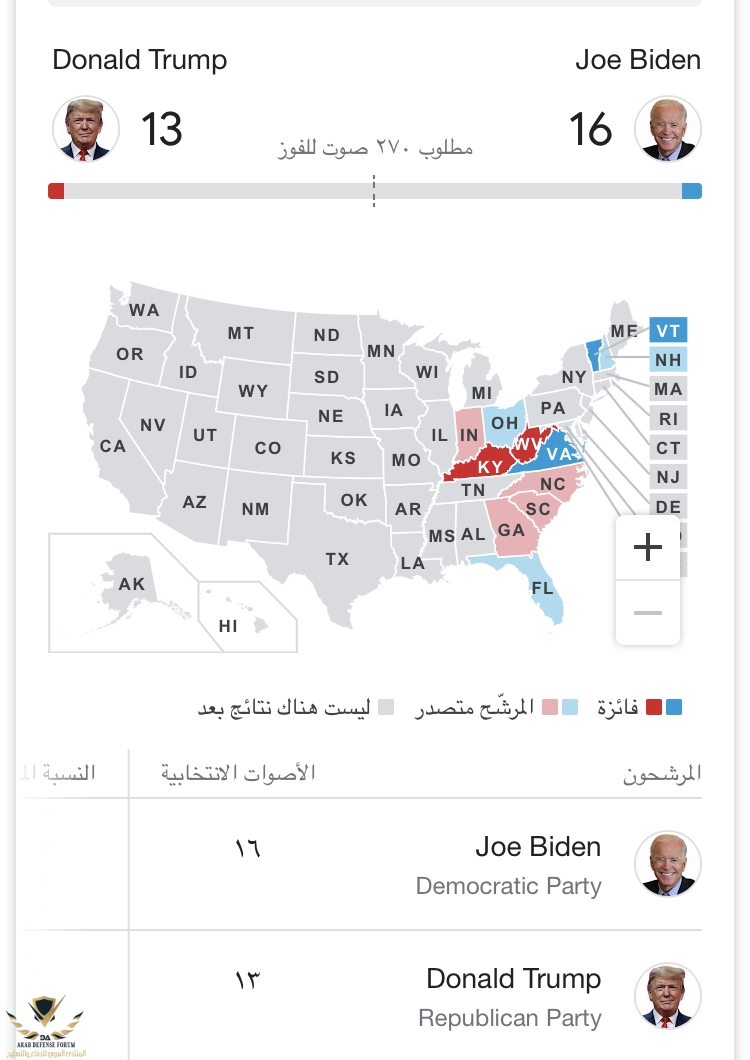Select the MA state label box

coord(668,389)
